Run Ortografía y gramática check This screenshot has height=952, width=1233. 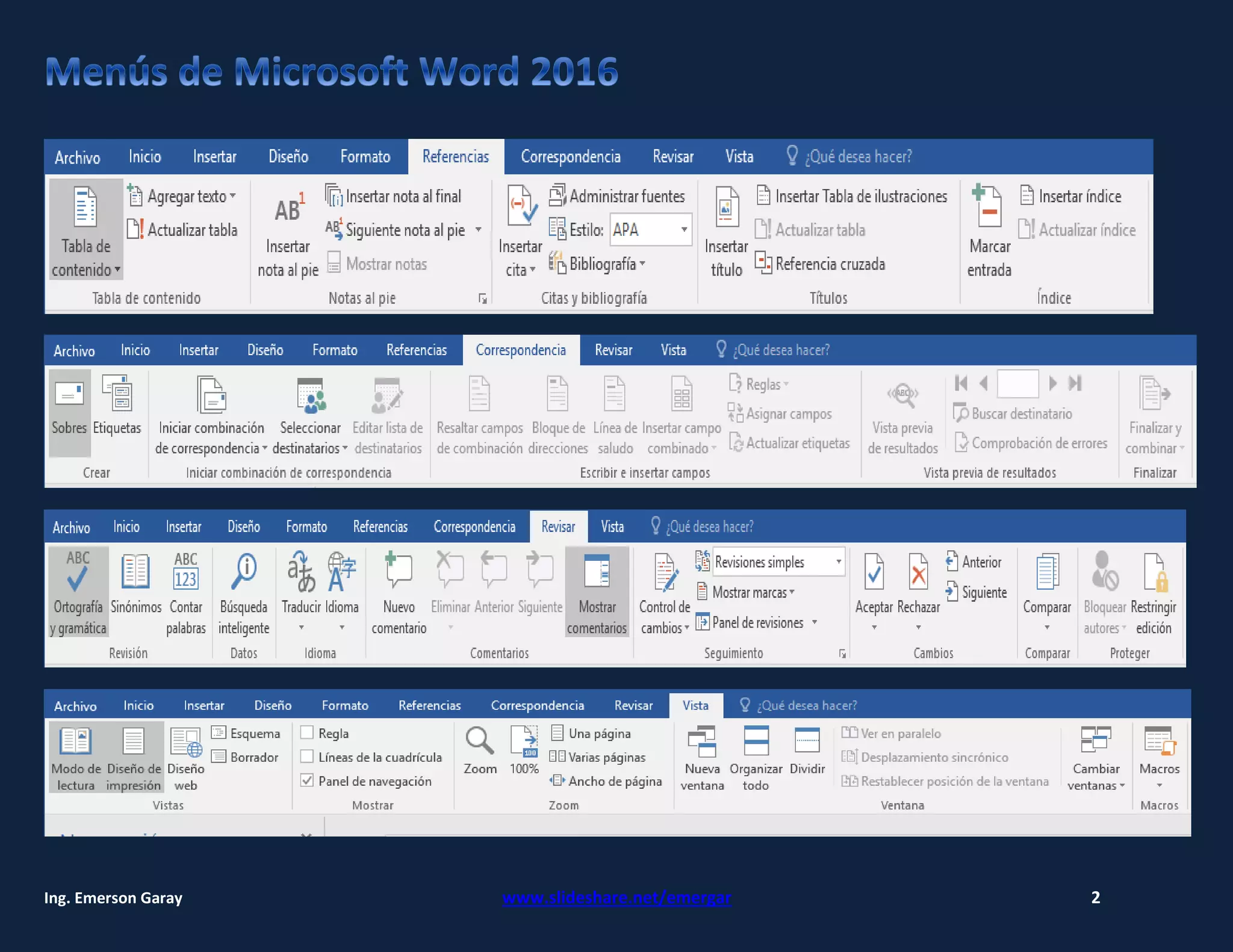78,572
